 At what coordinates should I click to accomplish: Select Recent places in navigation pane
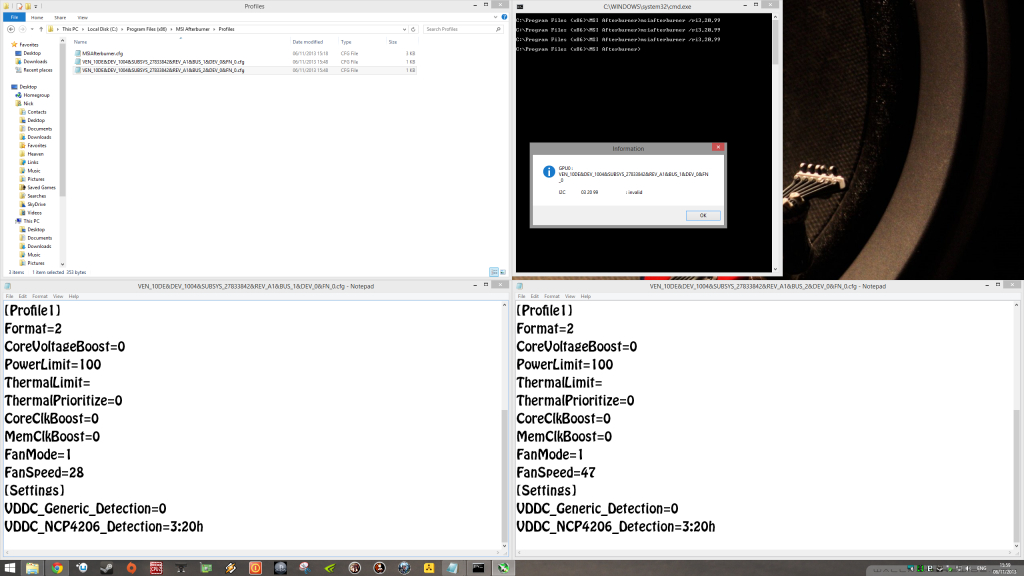point(38,70)
